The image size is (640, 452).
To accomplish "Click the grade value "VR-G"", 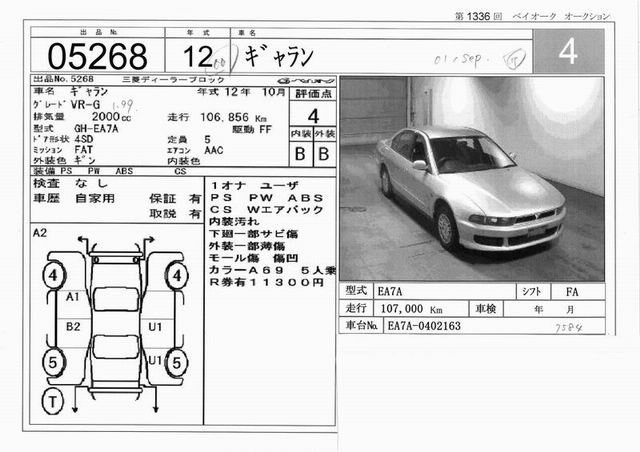I will tap(85, 105).
